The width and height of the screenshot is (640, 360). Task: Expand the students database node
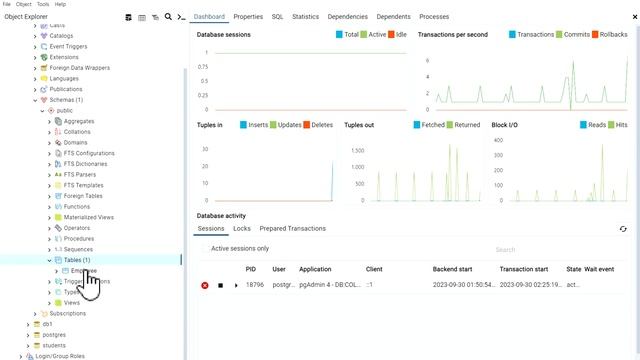tap(28, 346)
